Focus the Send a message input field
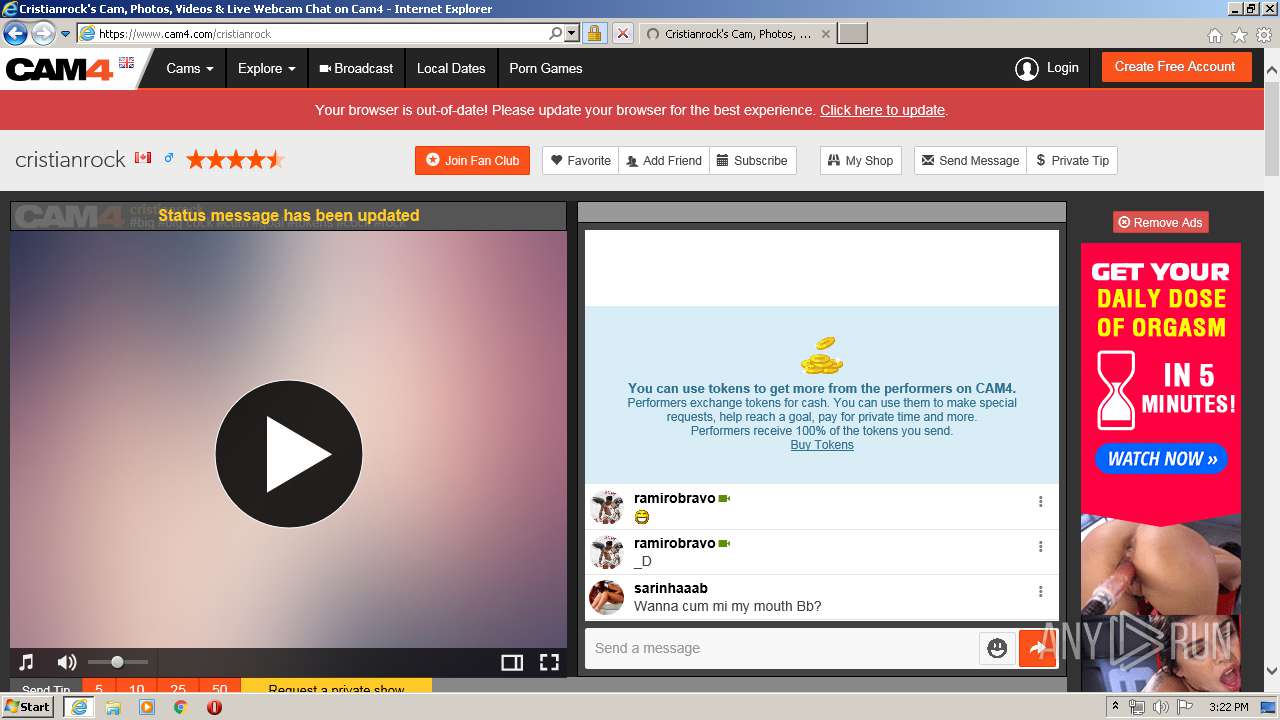Image resolution: width=1280 pixels, height=720 pixels. pyautogui.click(x=782, y=648)
